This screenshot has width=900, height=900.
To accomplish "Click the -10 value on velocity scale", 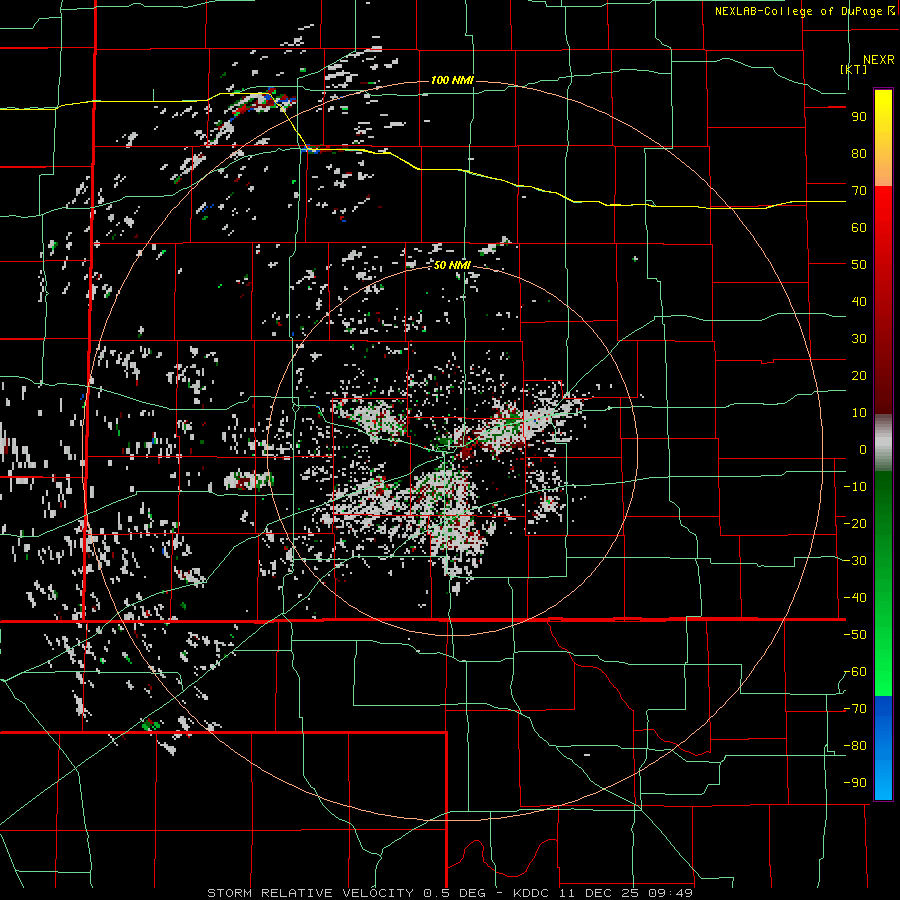I will [855, 487].
